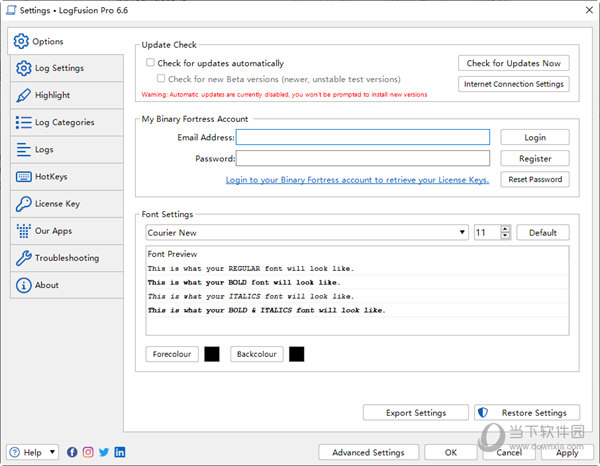
Task: Confirm with the OK button
Action: pos(451,453)
